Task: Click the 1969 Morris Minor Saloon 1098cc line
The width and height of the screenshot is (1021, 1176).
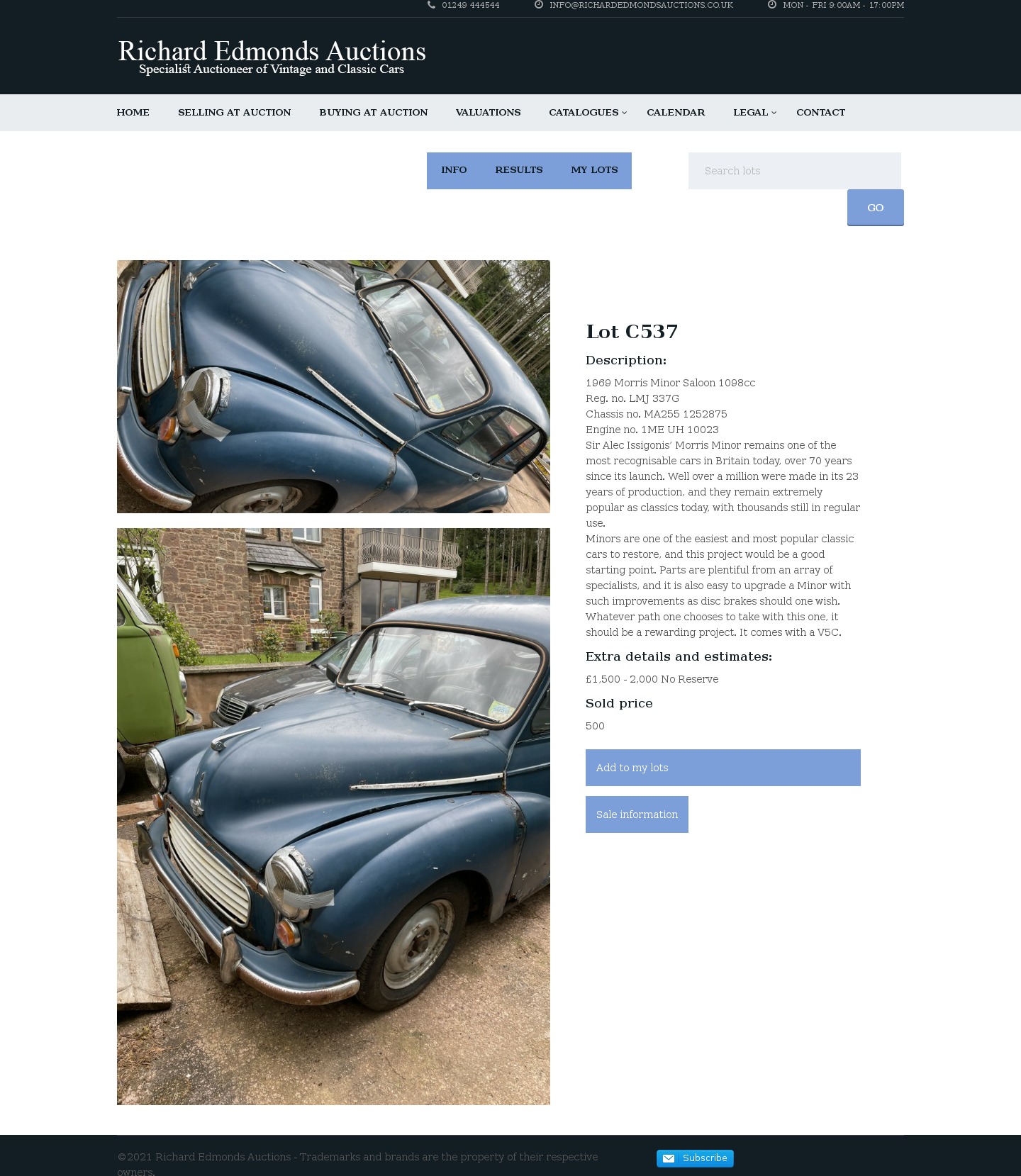Action: (671, 383)
